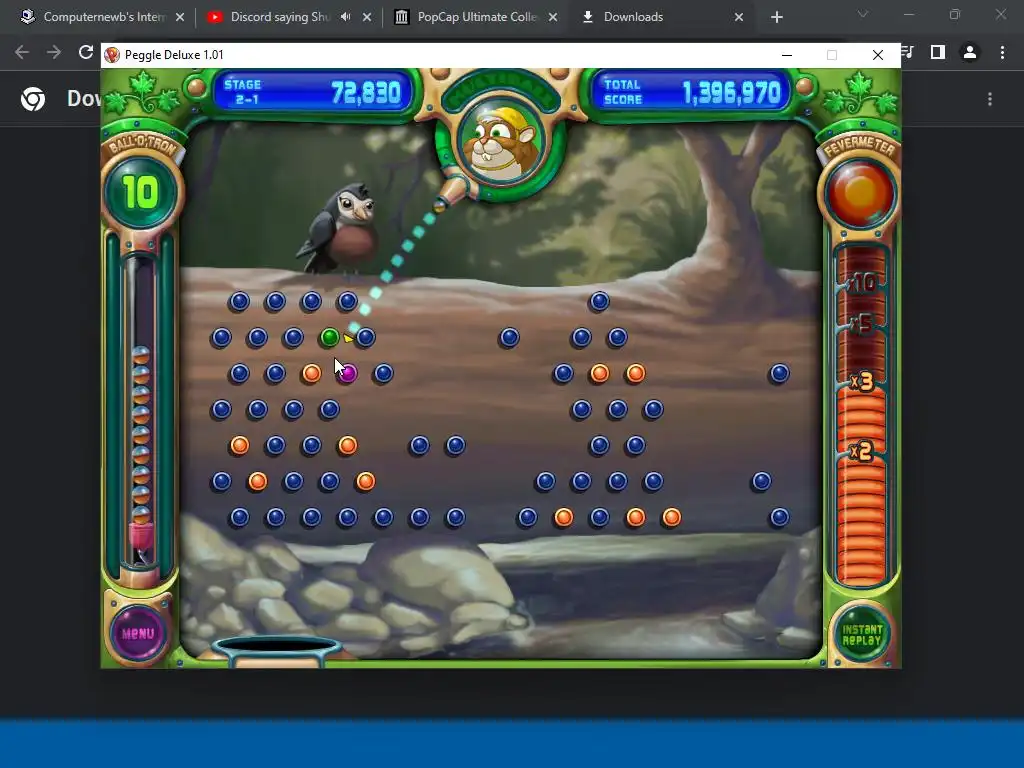This screenshot has width=1024, height=768.
Task: Close the Downloads browser tab
Action: point(739,17)
